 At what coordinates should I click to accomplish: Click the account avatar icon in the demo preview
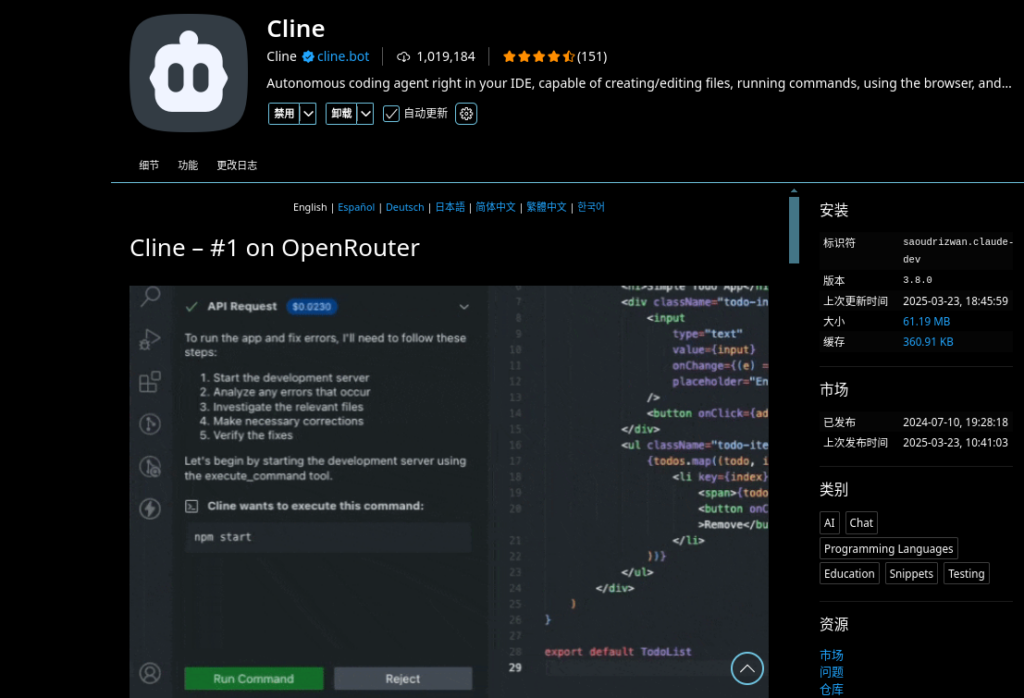click(x=150, y=673)
